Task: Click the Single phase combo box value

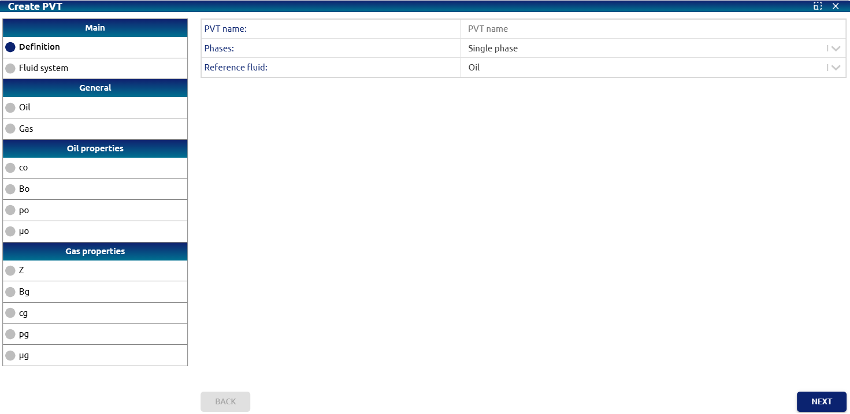Action: pos(640,48)
